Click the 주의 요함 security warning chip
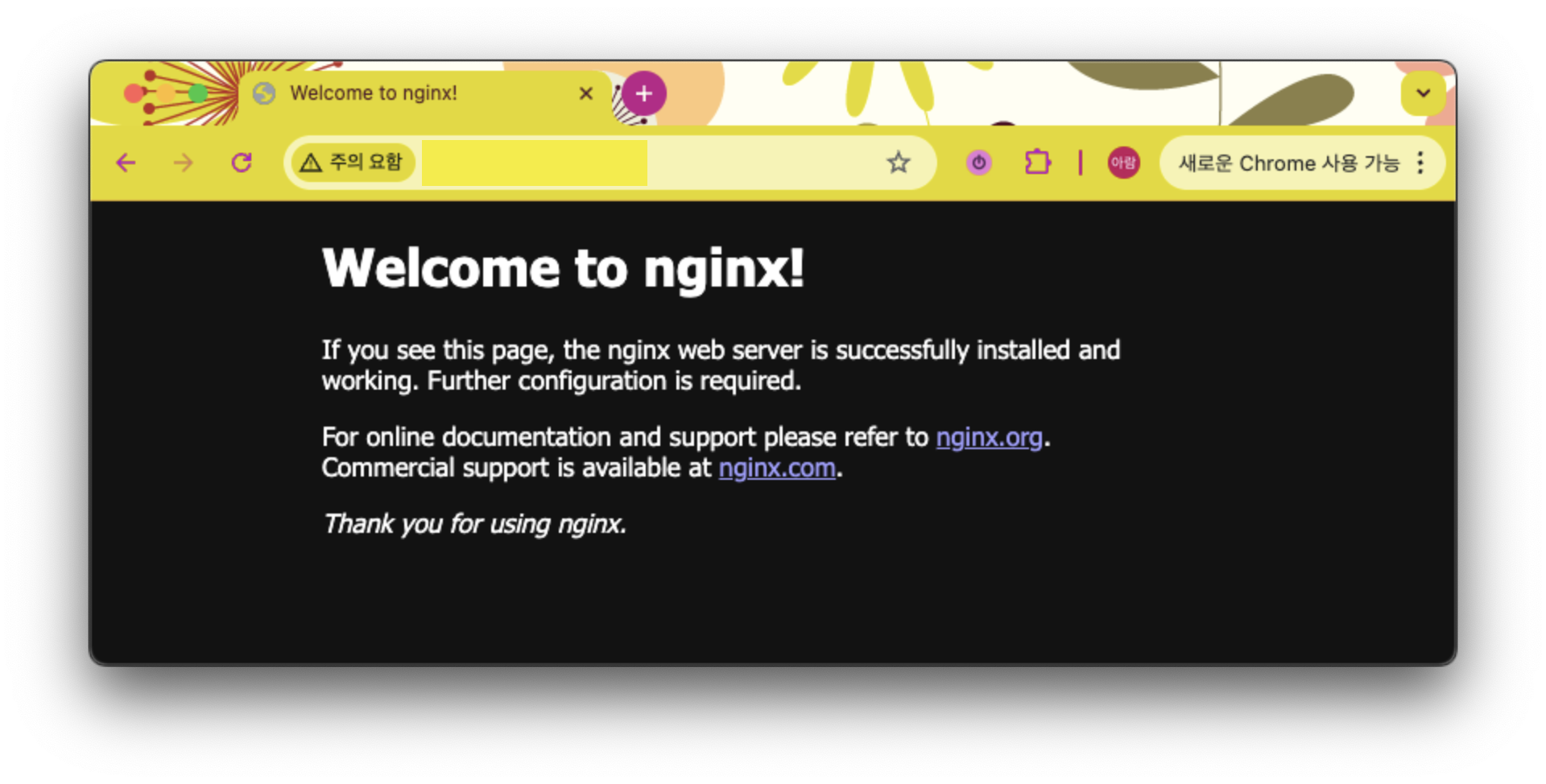 pyautogui.click(x=353, y=163)
